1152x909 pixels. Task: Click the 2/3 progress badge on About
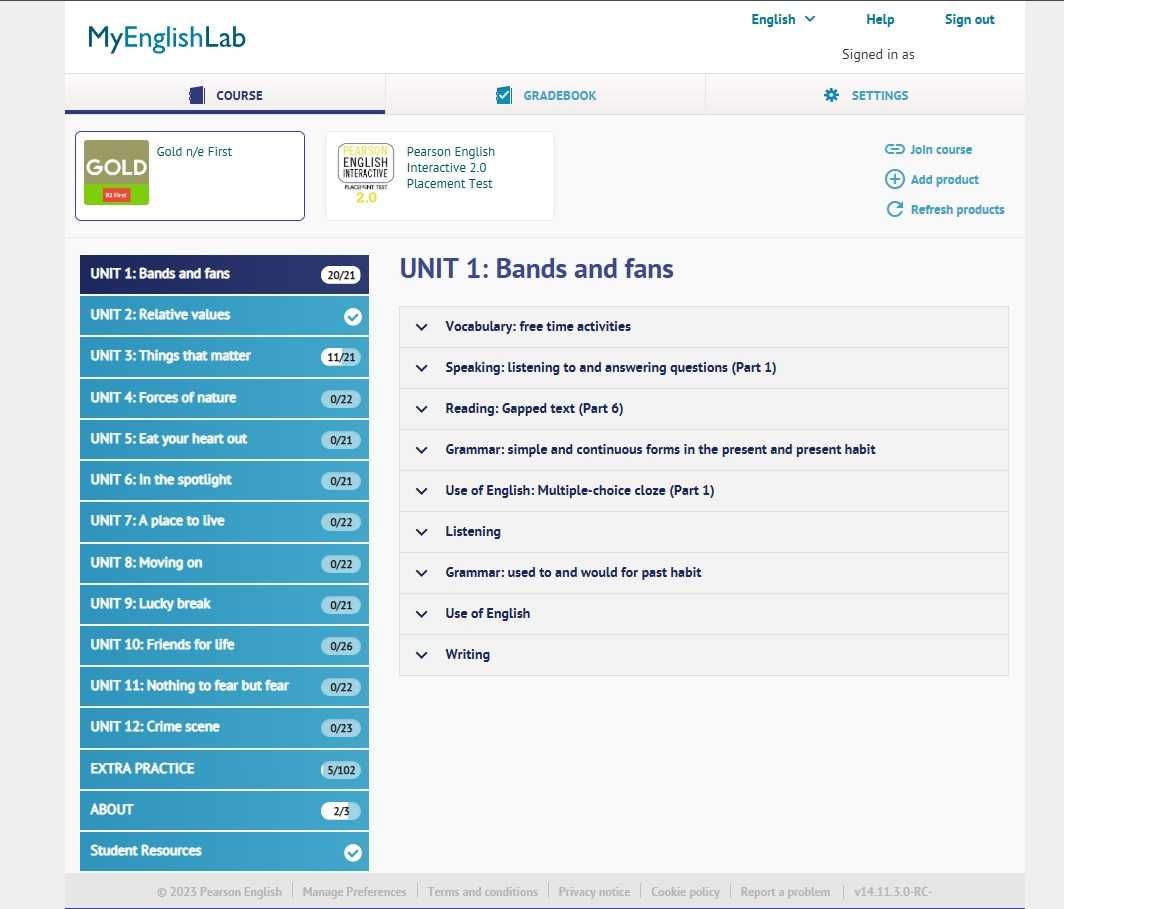coord(341,811)
